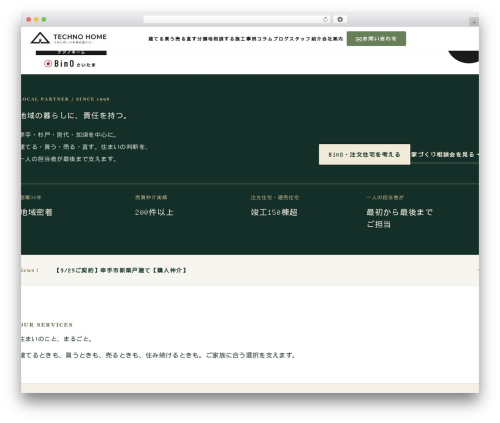Viewport: 500px width, 423px height.
Task: Click the 竣工150棟超 statistic
Action: 274,212
